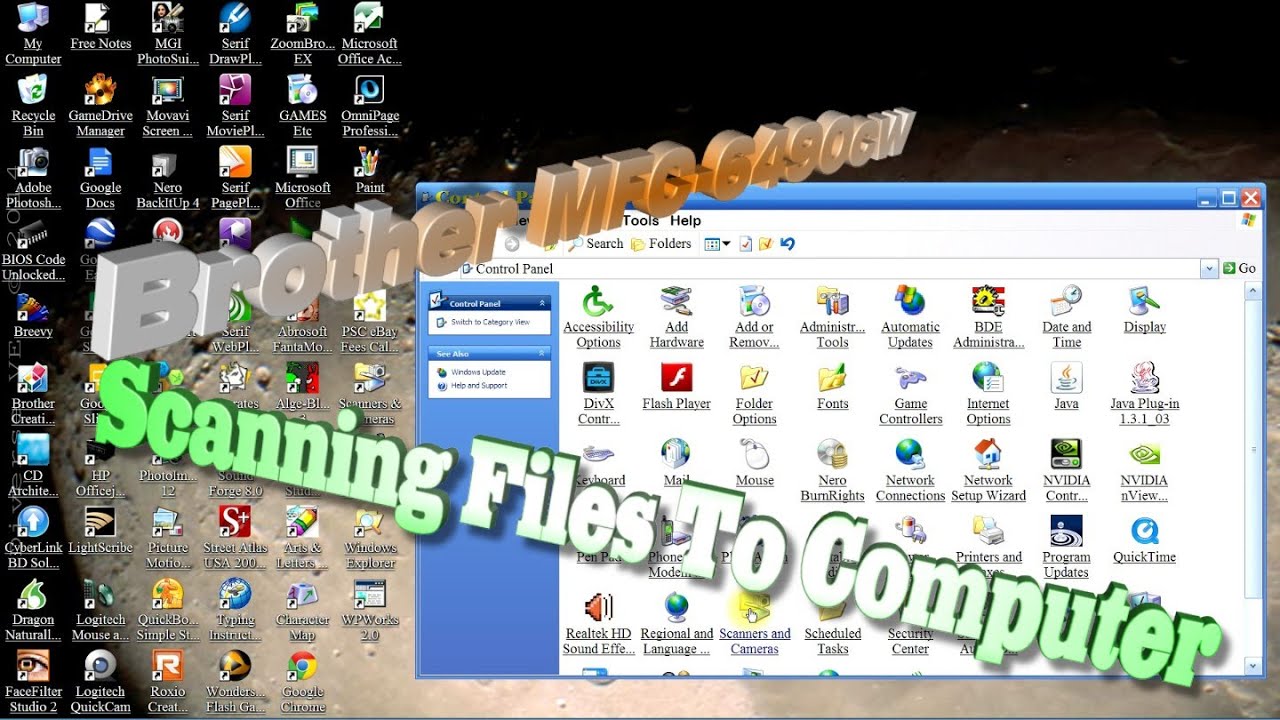The height and width of the screenshot is (720, 1280).
Task: Select Adobe Photoshop desktop shortcut
Action: tap(33, 178)
